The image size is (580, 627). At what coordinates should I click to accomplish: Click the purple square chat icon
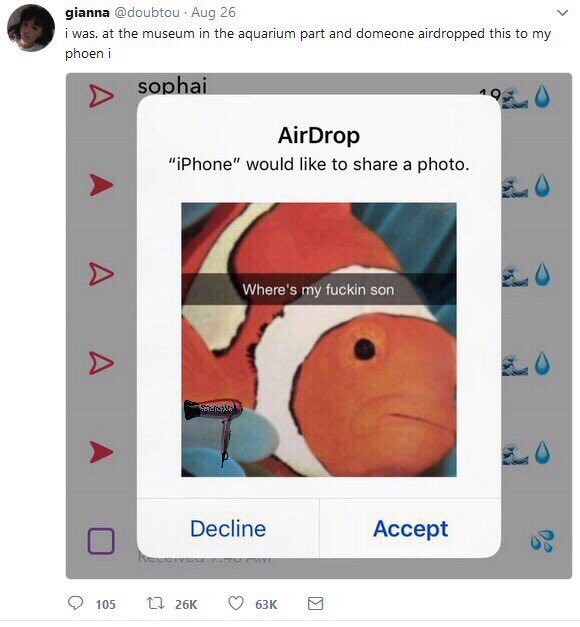coord(101,541)
